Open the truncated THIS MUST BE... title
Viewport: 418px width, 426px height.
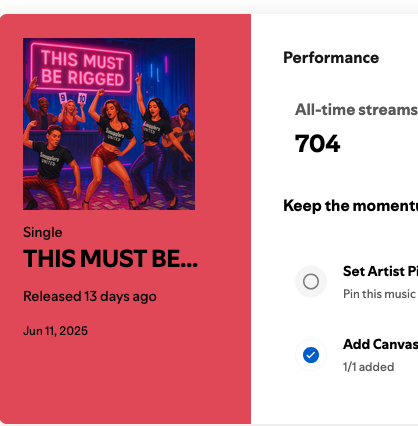click(x=110, y=258)
